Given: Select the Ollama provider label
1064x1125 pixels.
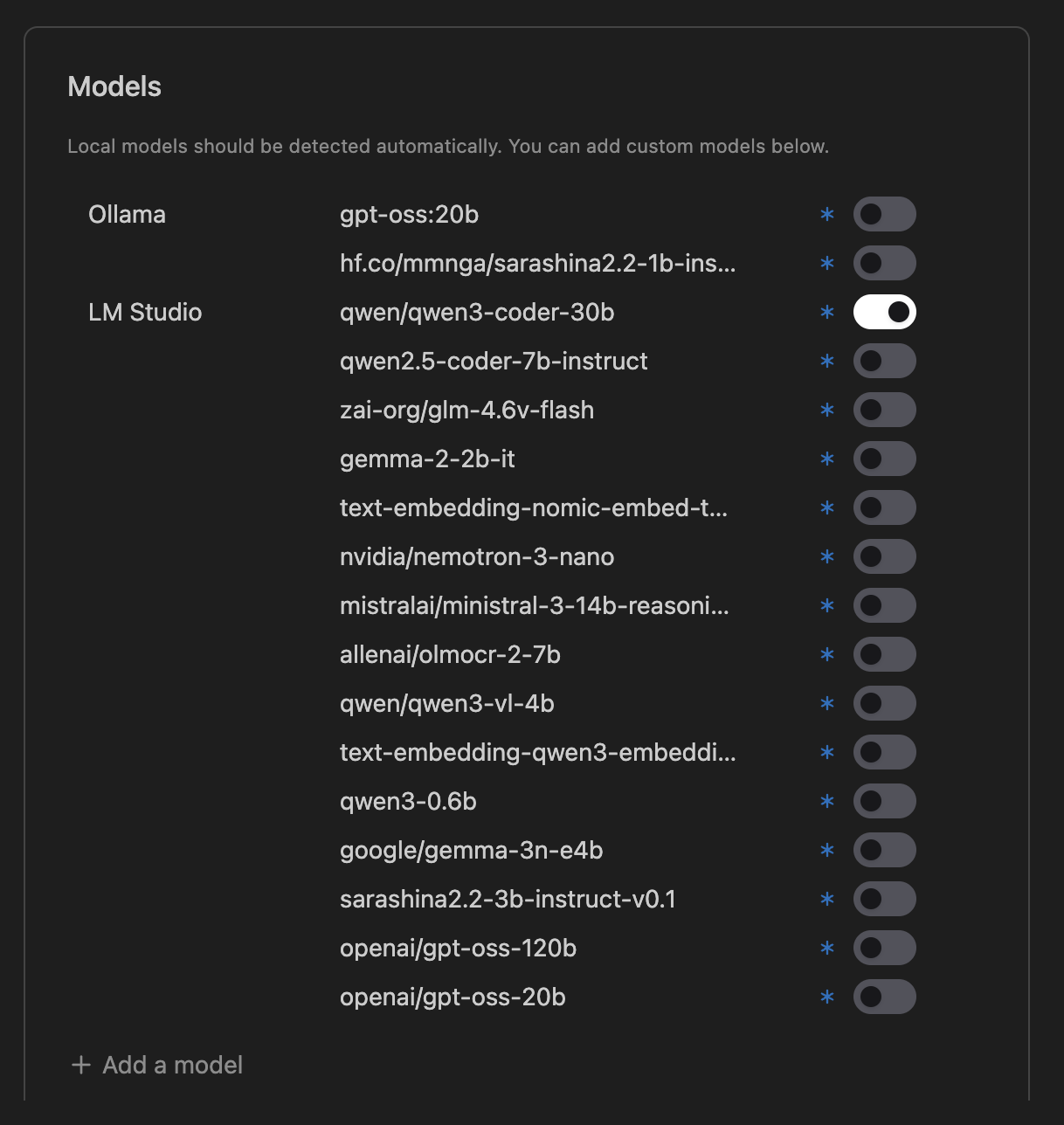Looking at the screenshot, I should [127, 214].
